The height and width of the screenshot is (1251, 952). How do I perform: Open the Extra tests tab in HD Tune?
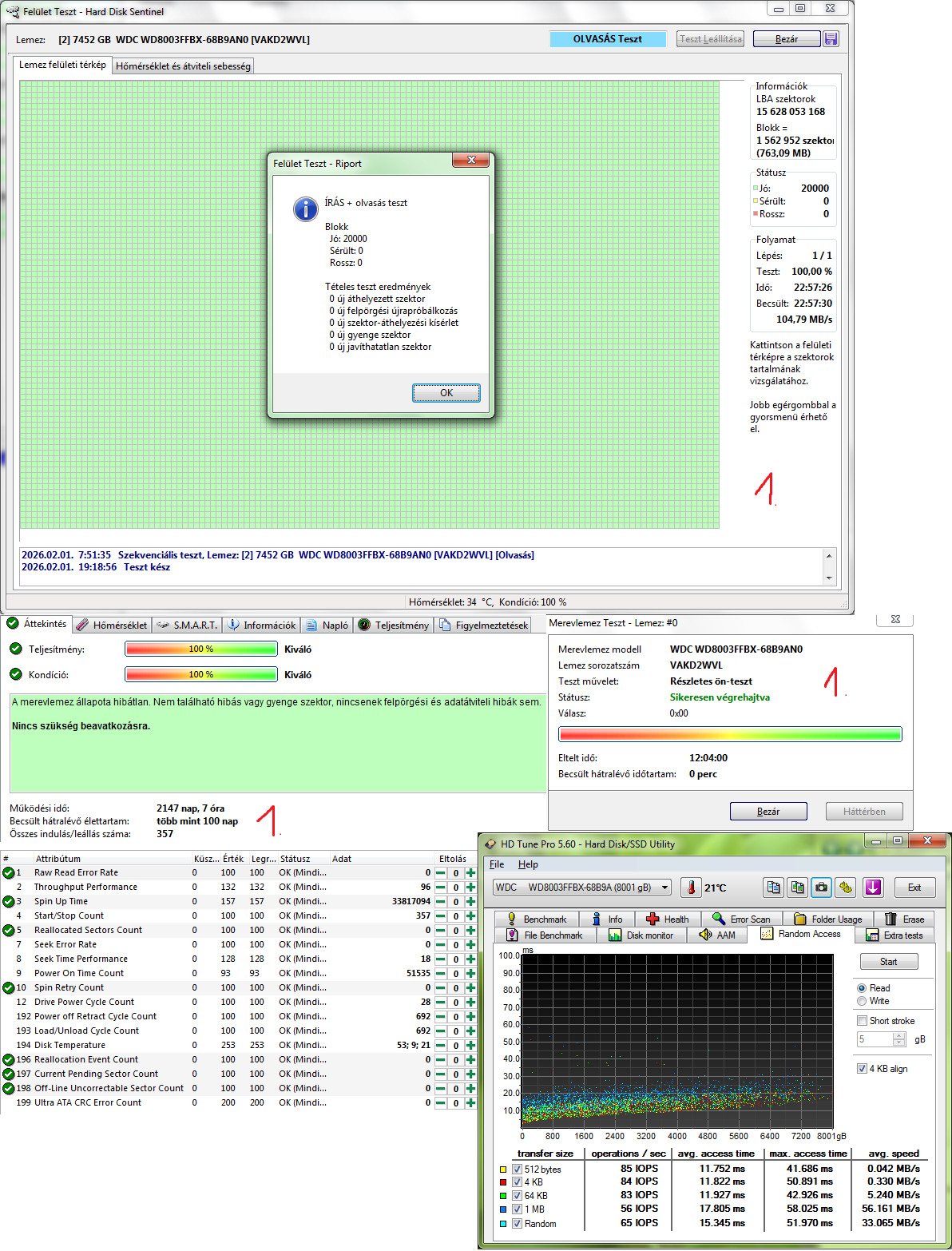click(894, 935)
